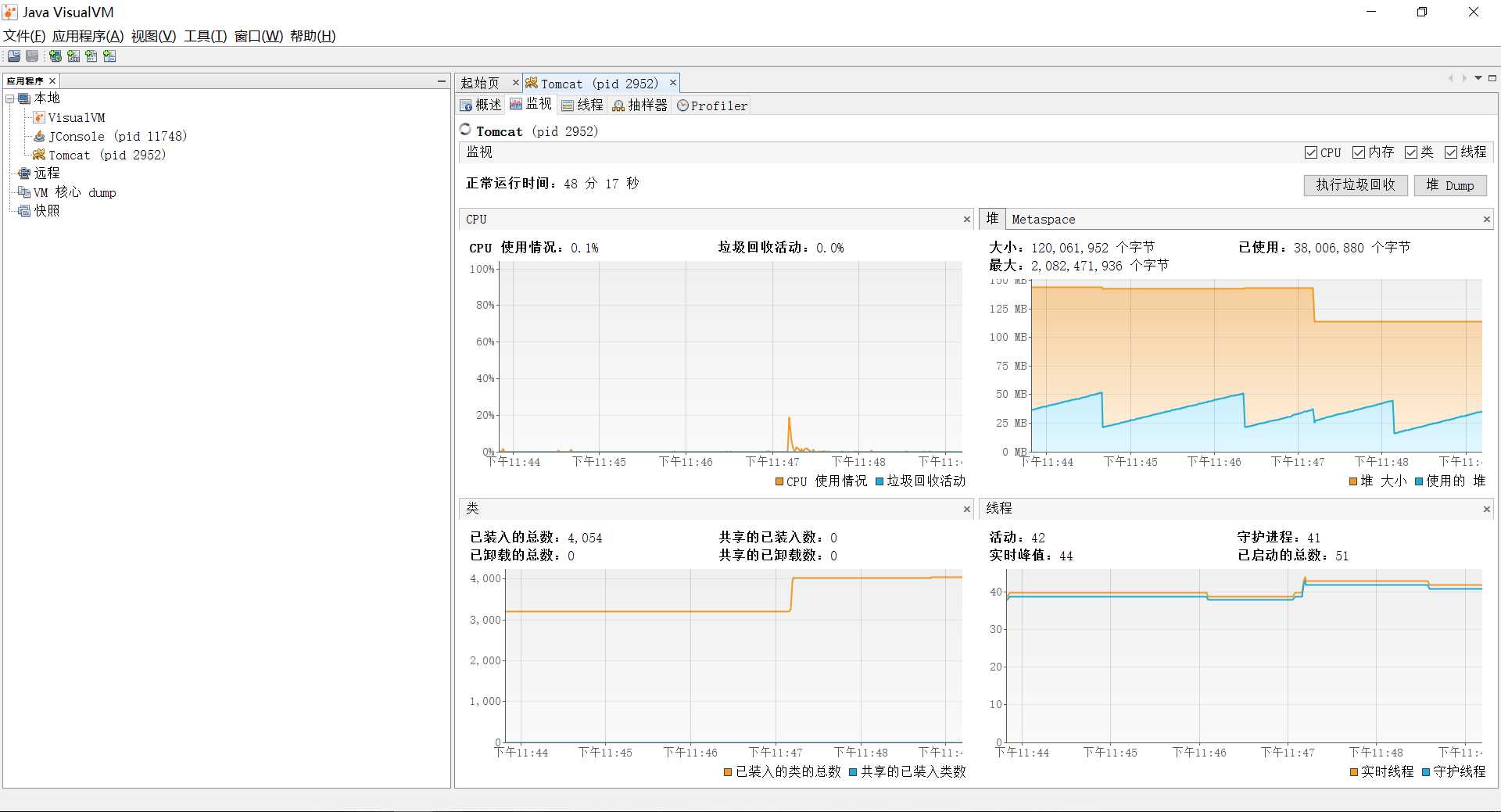Open the 应用程序(A) menu

(x=88, y=36)
